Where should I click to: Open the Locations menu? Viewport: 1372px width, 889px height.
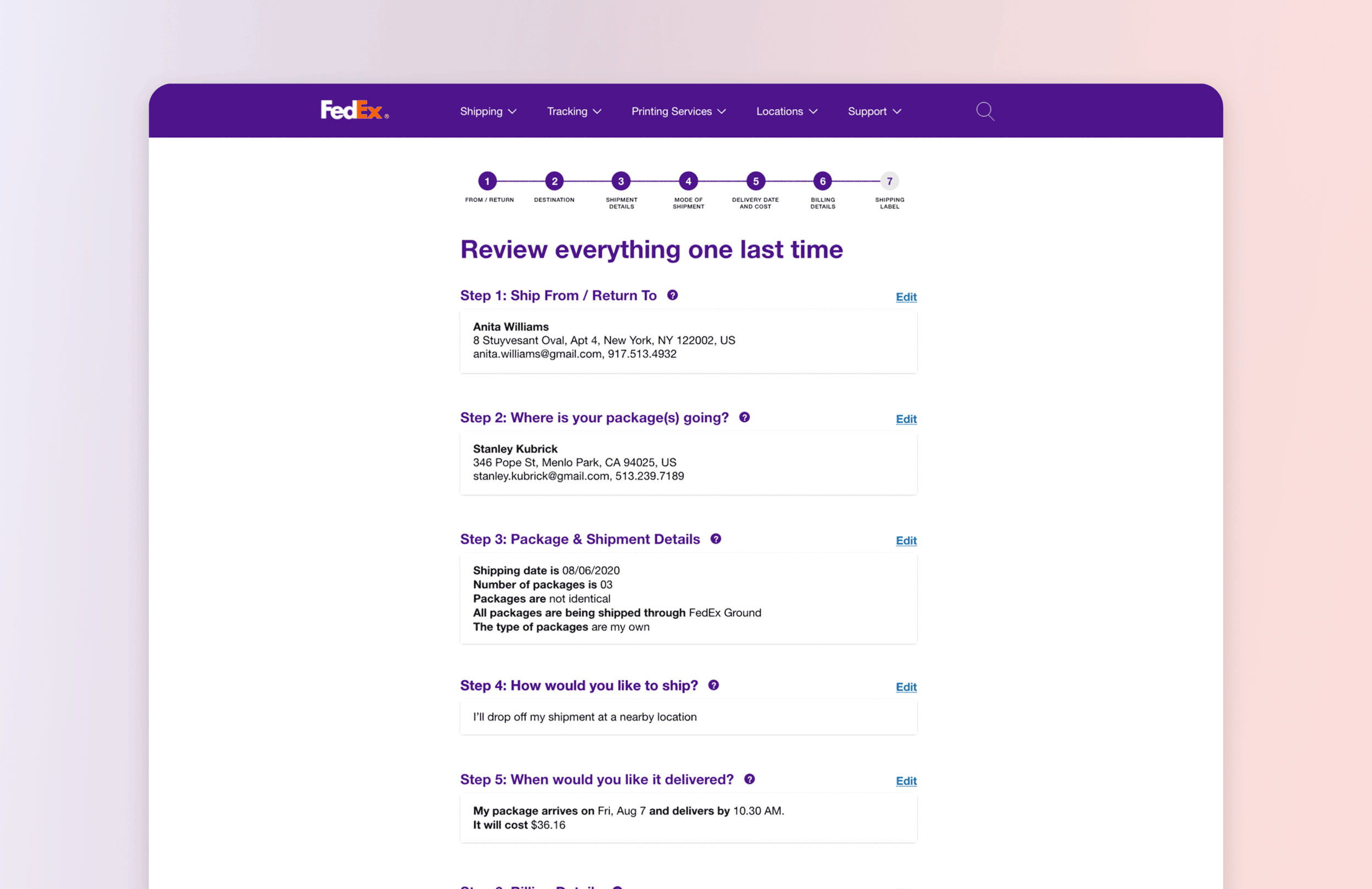pyautogui.click(x=786, y=111)
